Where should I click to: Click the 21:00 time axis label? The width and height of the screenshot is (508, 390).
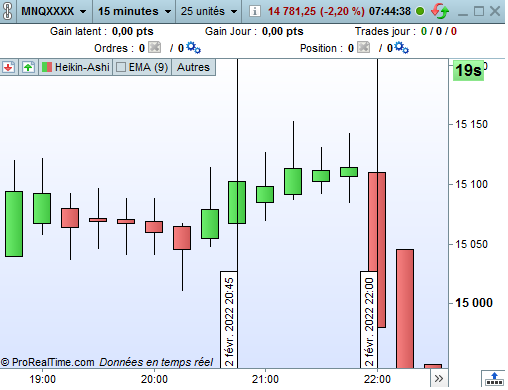coord(265,379)
